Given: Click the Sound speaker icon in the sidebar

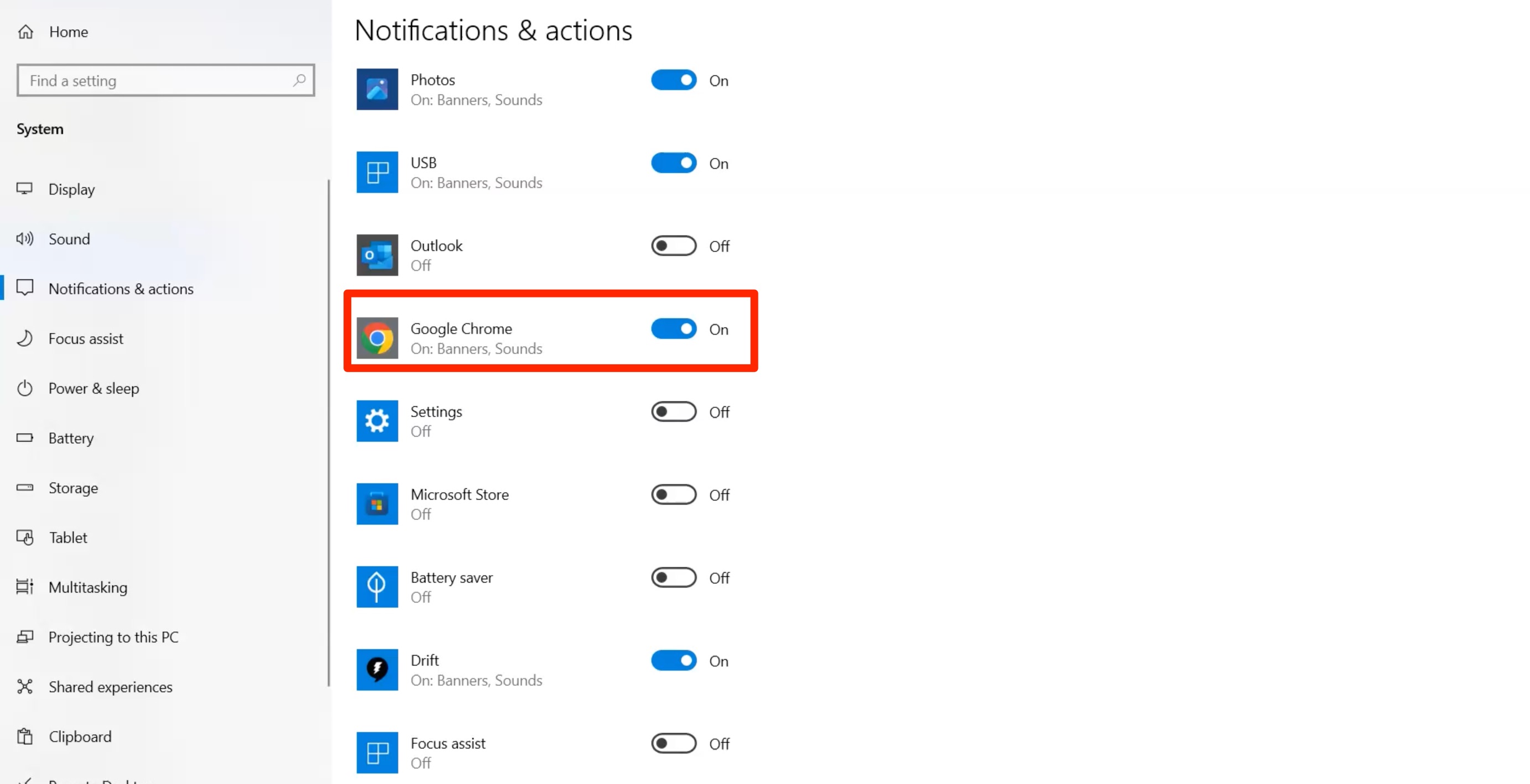Looking at the screenshot, I should pyautogui.click(x=25, y=239).
